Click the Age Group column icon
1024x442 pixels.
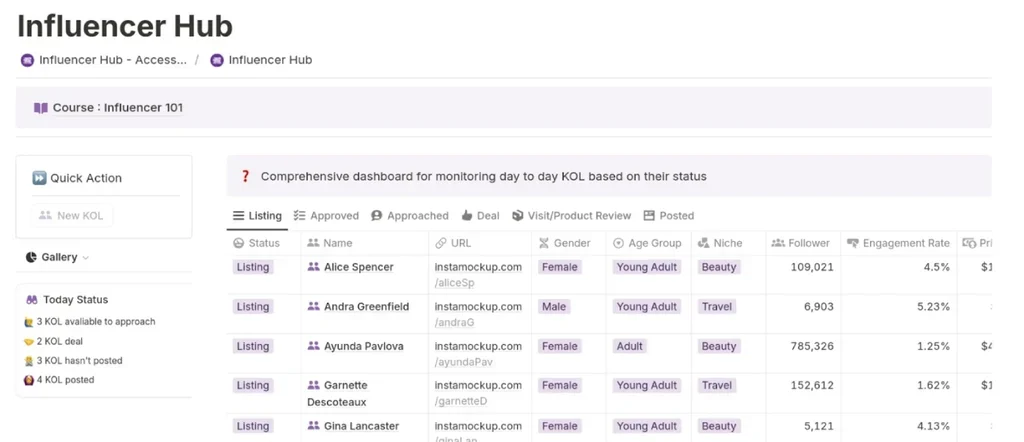click(618, 243)
